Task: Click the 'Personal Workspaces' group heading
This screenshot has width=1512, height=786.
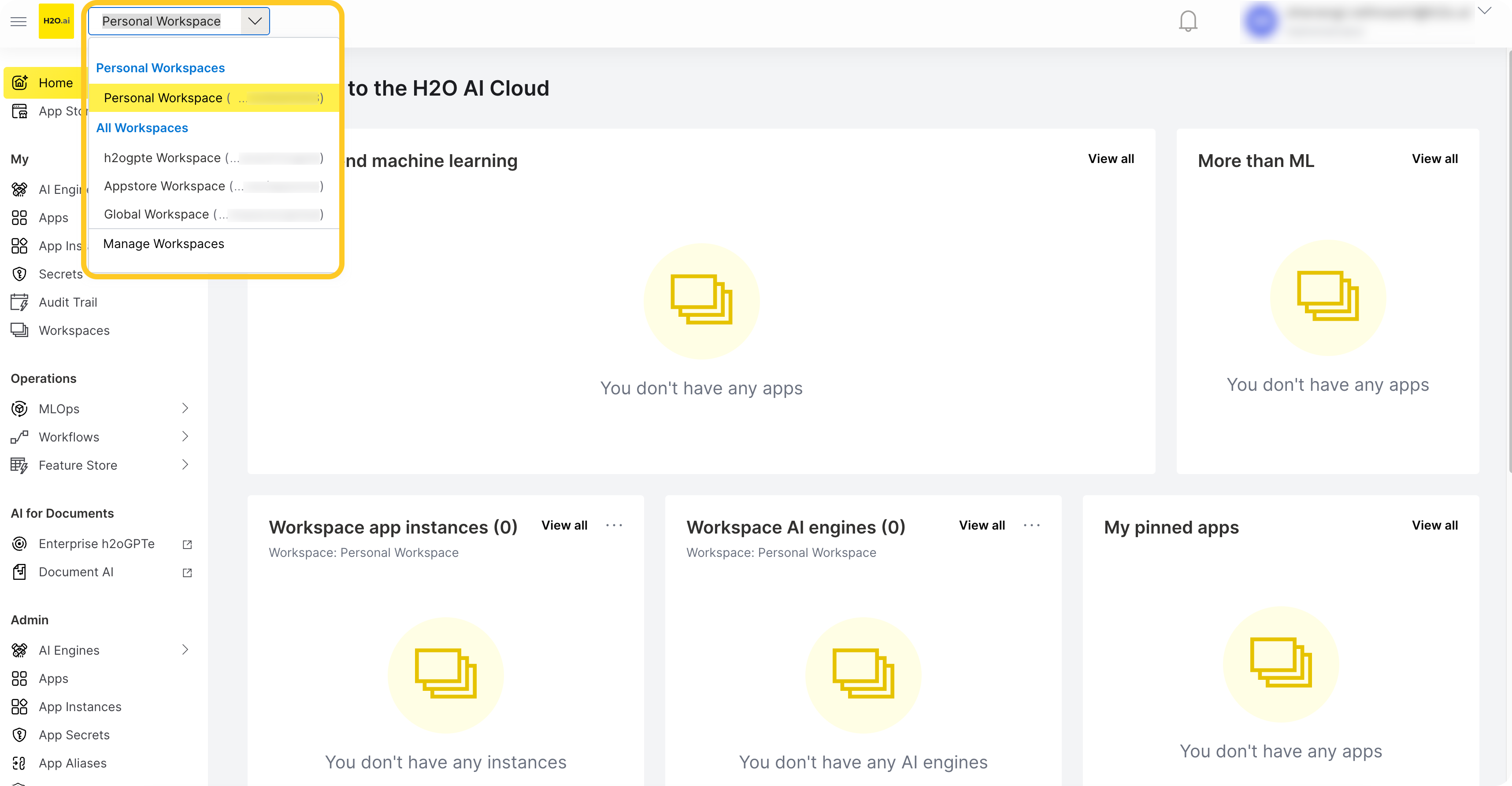Action: (160, 68)
